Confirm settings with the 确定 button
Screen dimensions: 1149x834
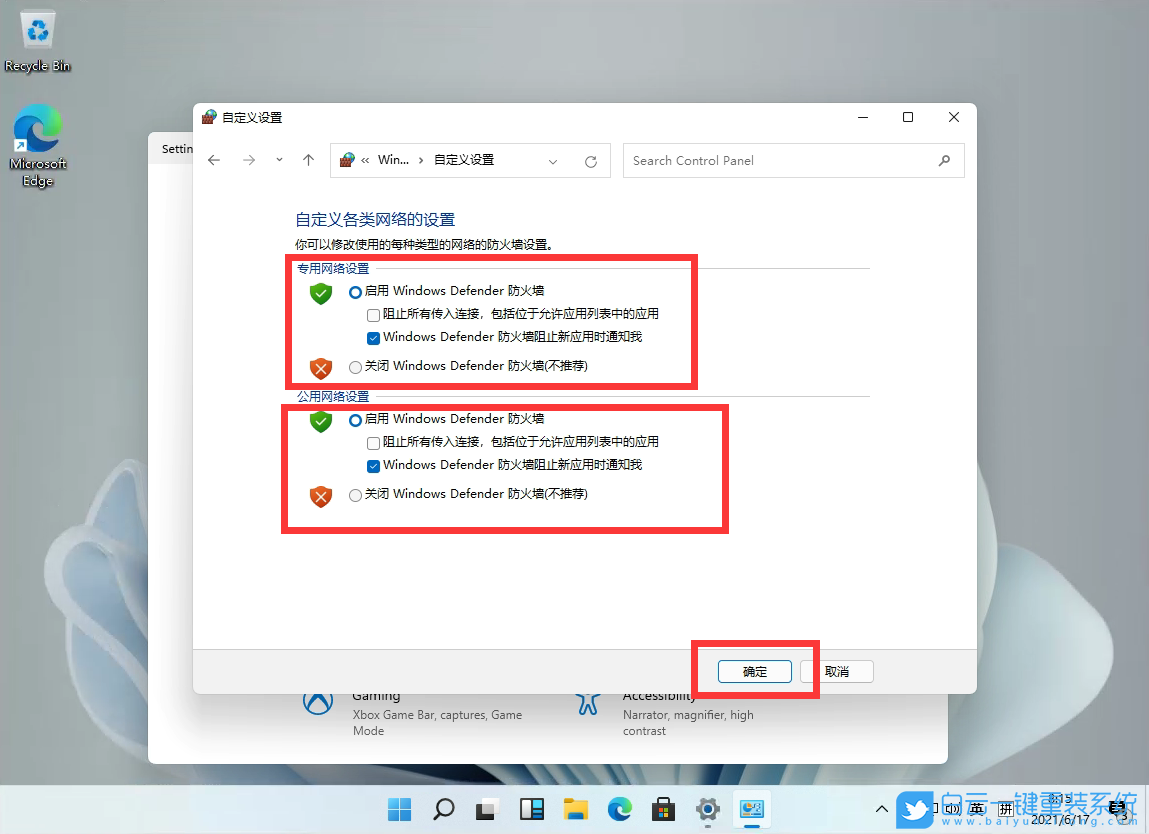(x=754, y=671)
